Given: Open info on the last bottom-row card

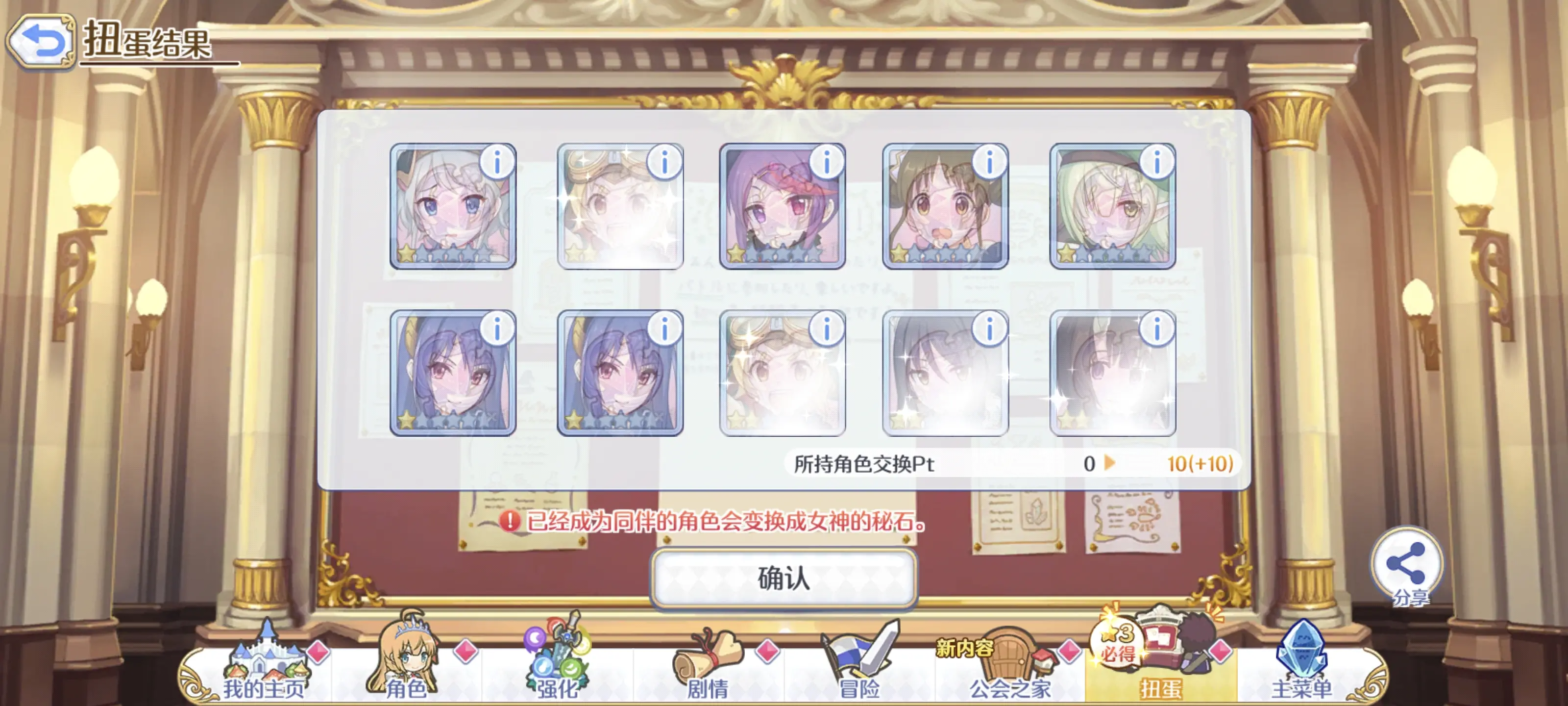Looking at the screenshot, I should click(x=1156, y=329).
